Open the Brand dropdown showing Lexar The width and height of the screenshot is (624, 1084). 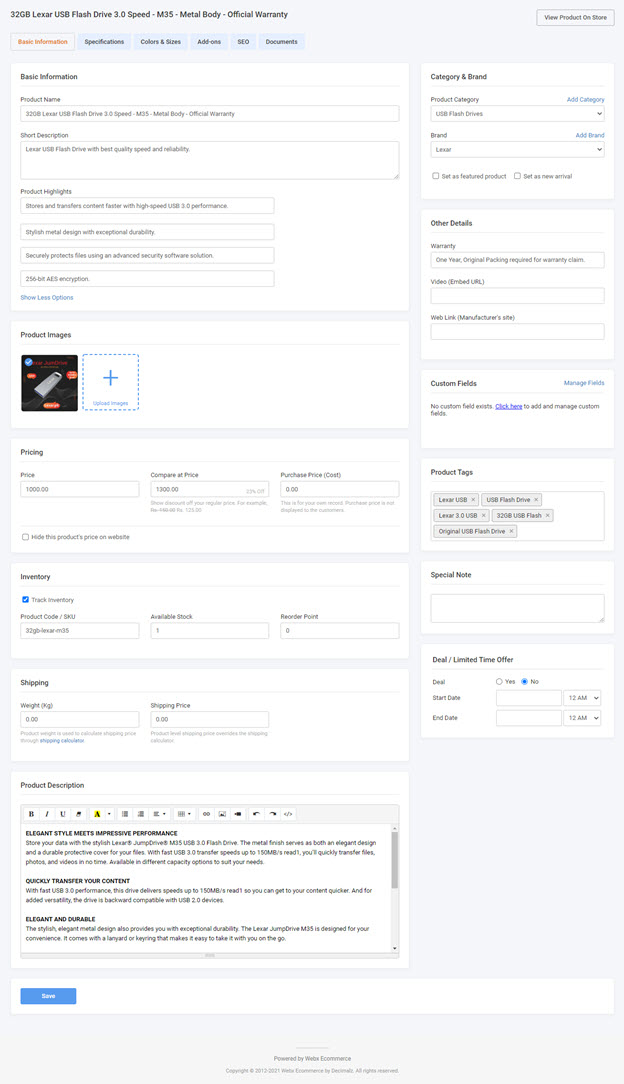[518, 149]
